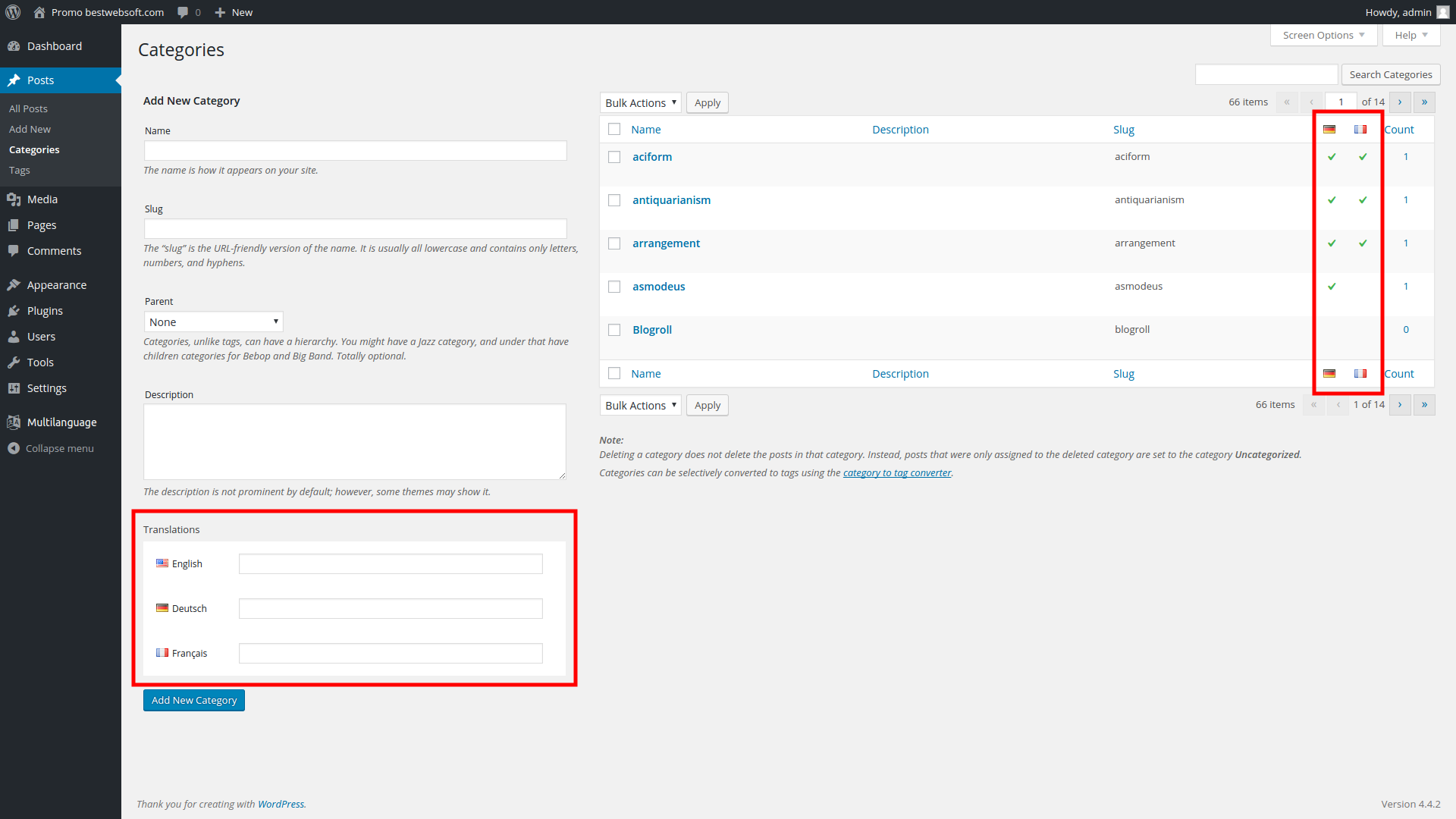Check the antiquarianism category checkbox
1456x819 pixels.
point(614,200)
